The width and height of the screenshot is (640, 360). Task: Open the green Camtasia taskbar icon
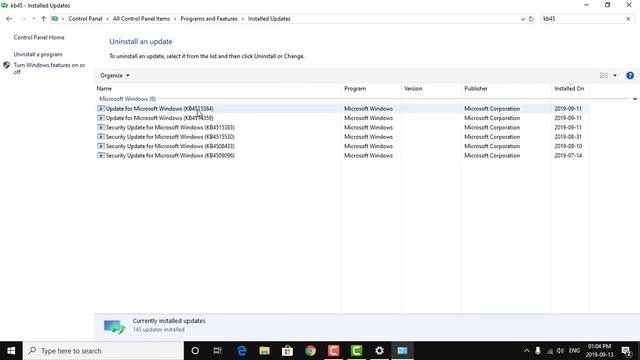[x=356, y=351]
